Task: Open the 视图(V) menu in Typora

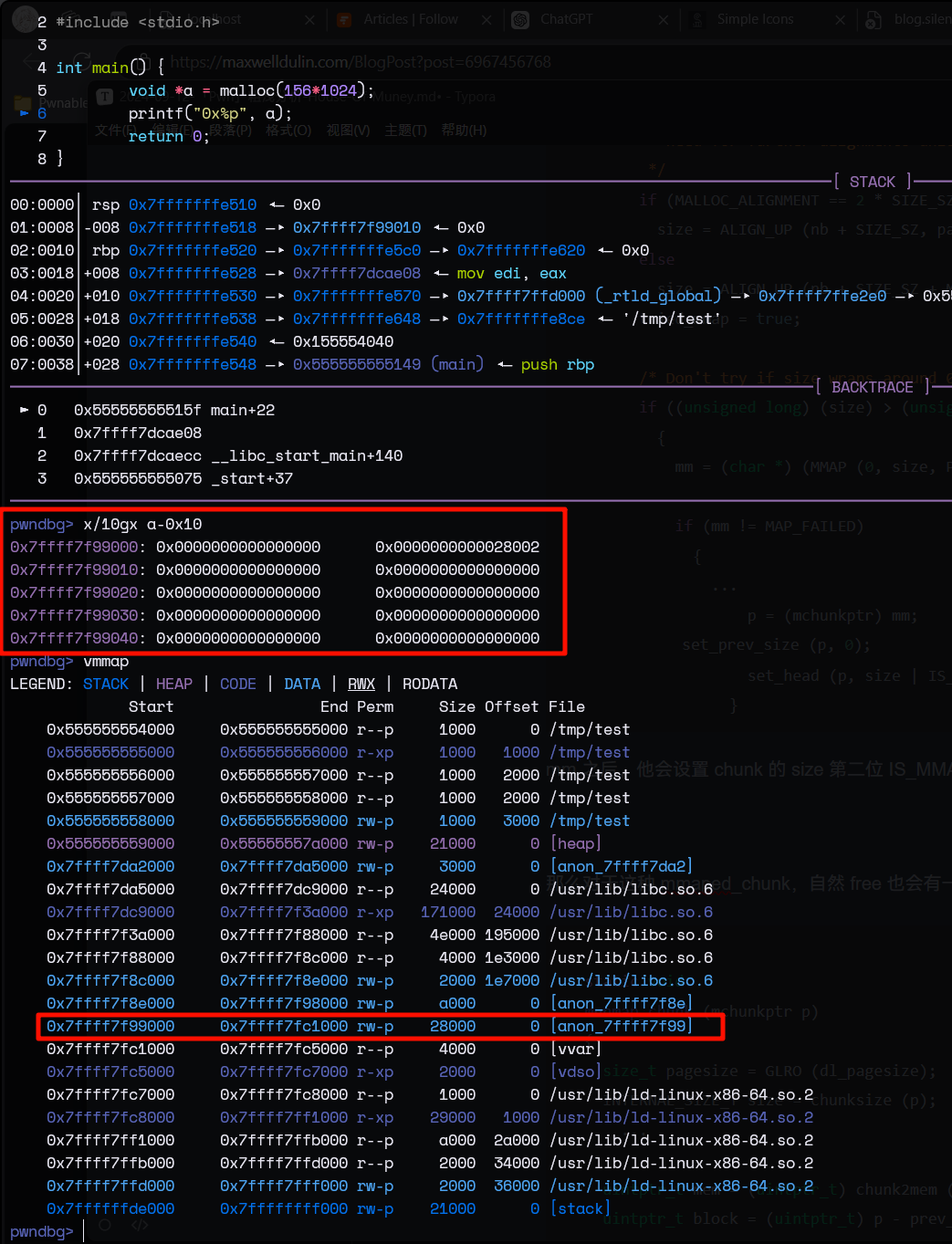Action: click(x=348, y=131)
